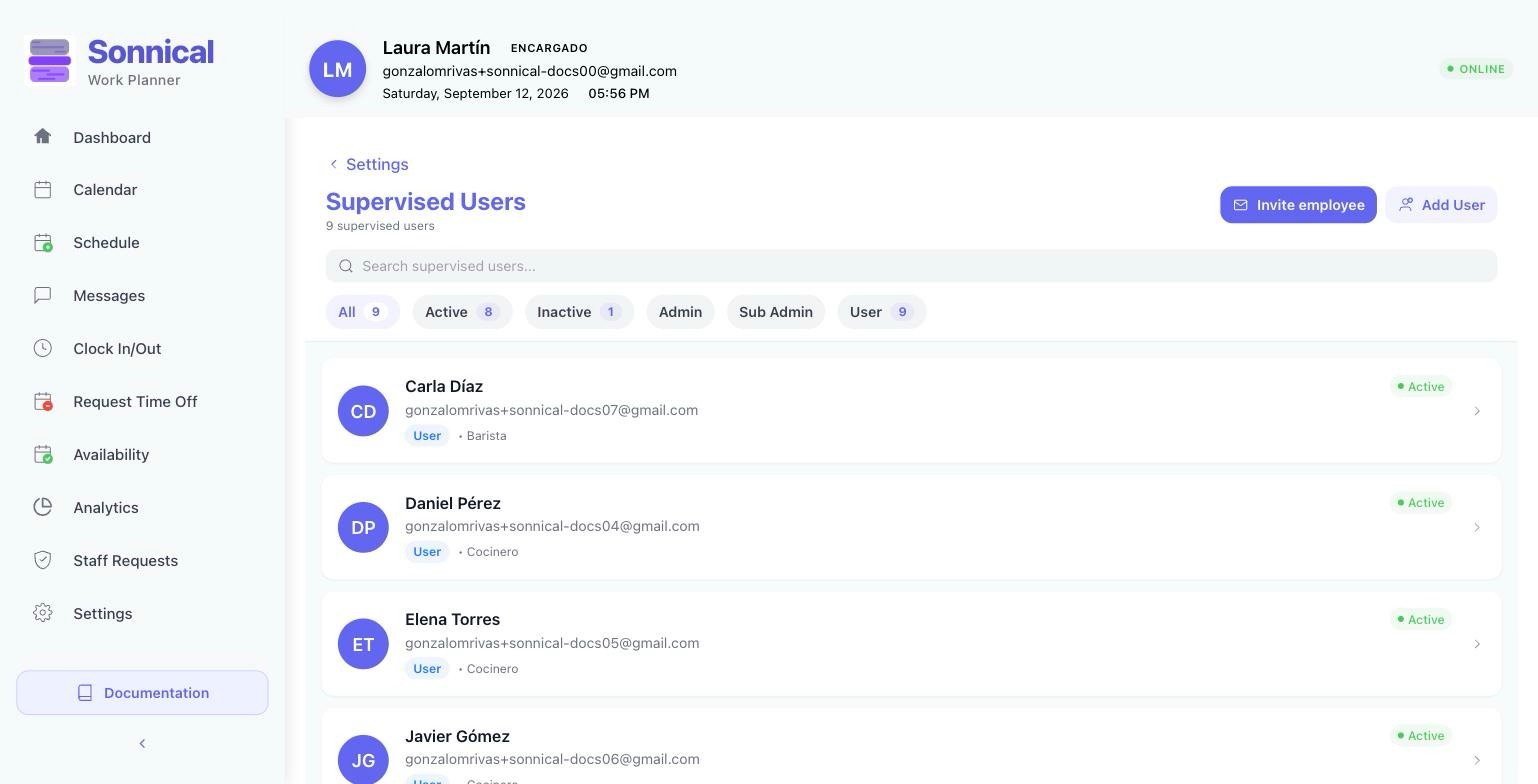Click the Clock In/Out clock icon
This screenshot has width=1538, height=784.
click(42, 348)
